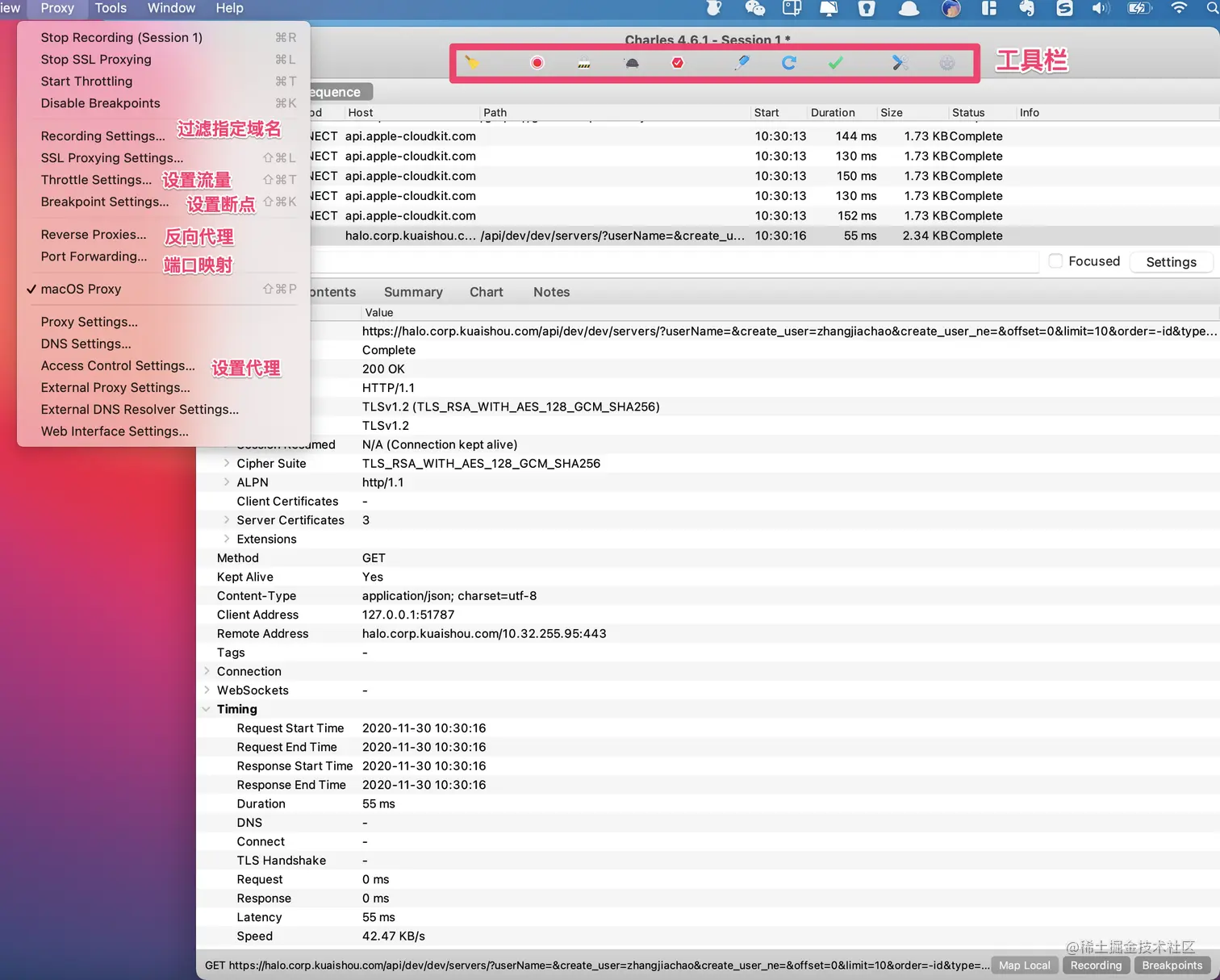Expand the Cipher Suite row

(x=227, y=463)
